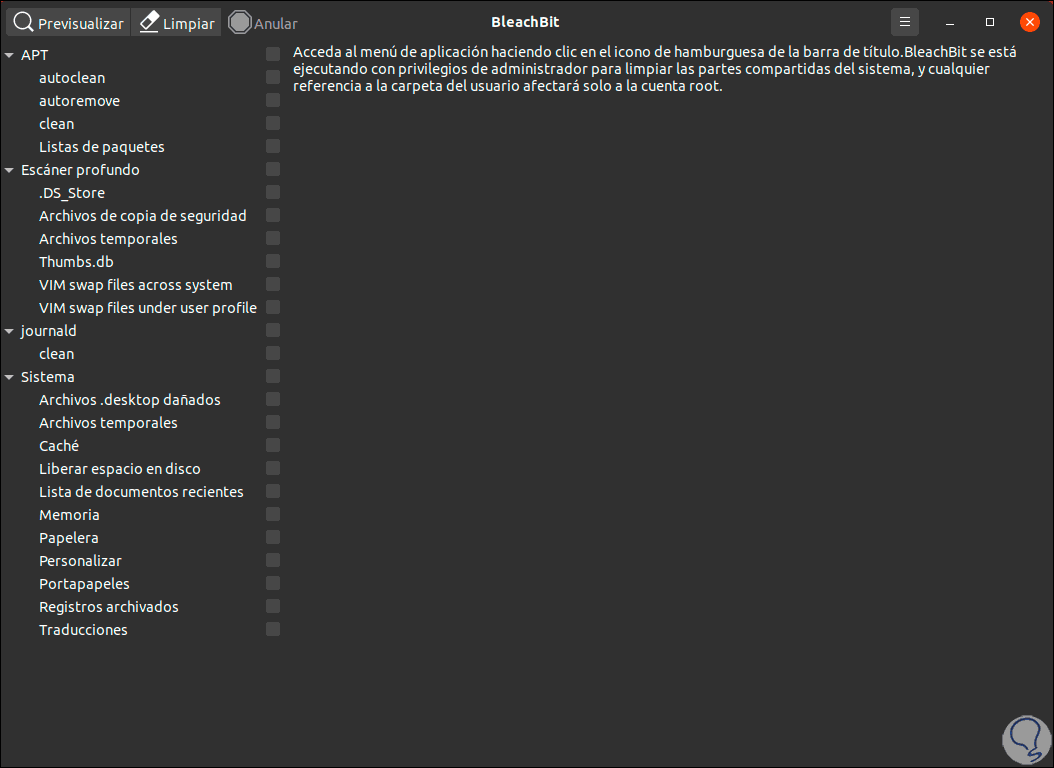Enable the autoclean checkbox
1054x768 pixels.
tap(273, 77)
